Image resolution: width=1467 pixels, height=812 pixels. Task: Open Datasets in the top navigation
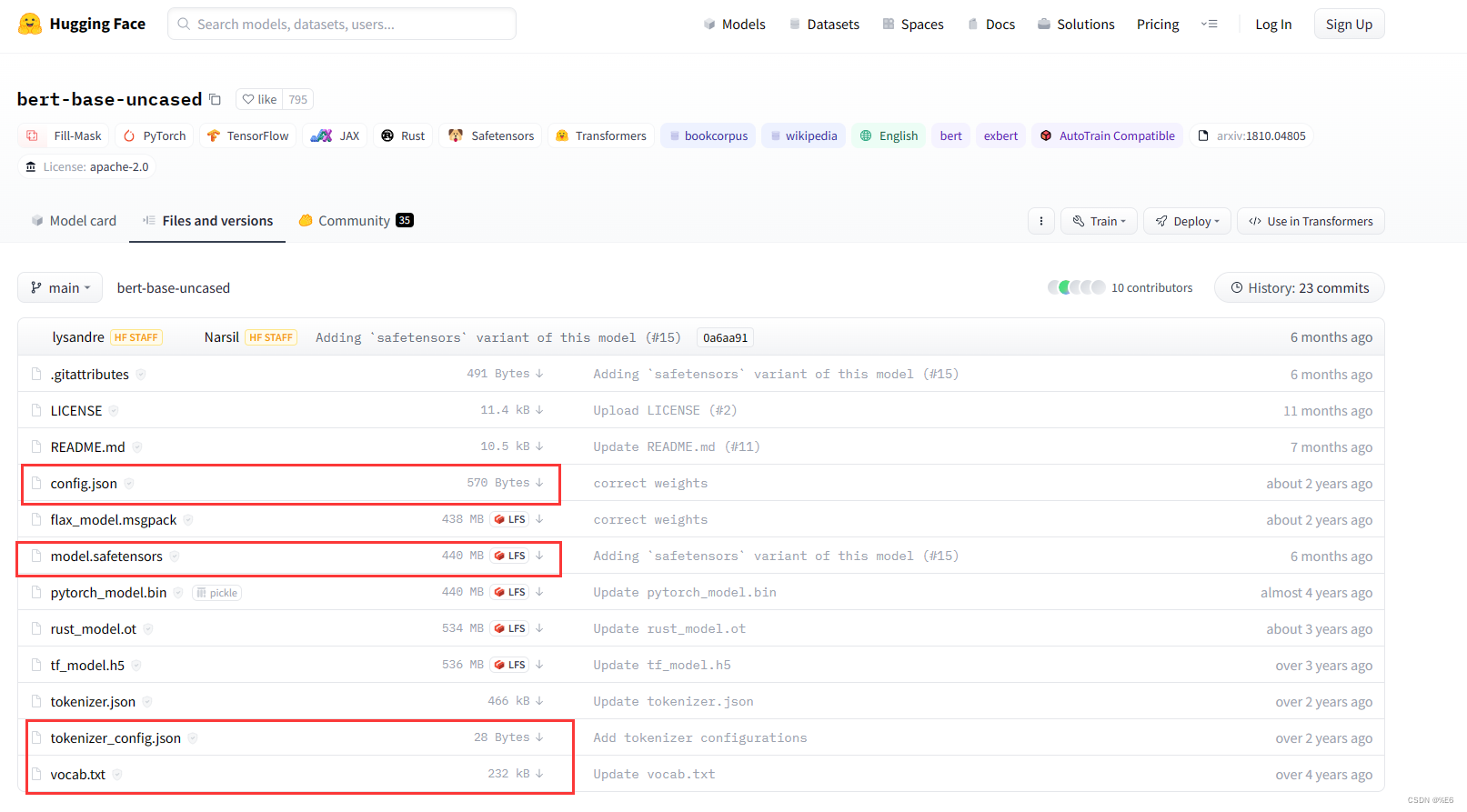pos(824,25)
